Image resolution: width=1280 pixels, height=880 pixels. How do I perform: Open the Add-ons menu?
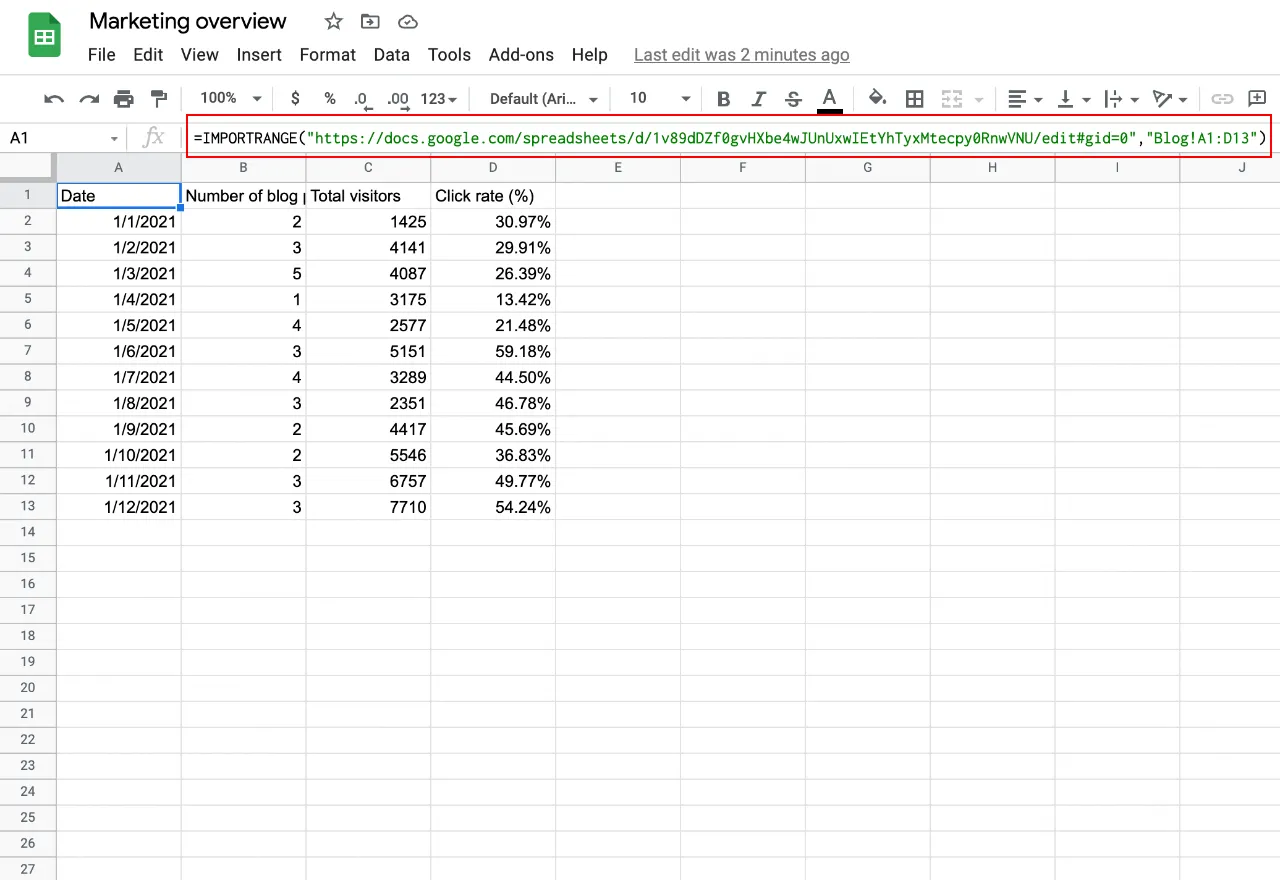pos(520,55)
